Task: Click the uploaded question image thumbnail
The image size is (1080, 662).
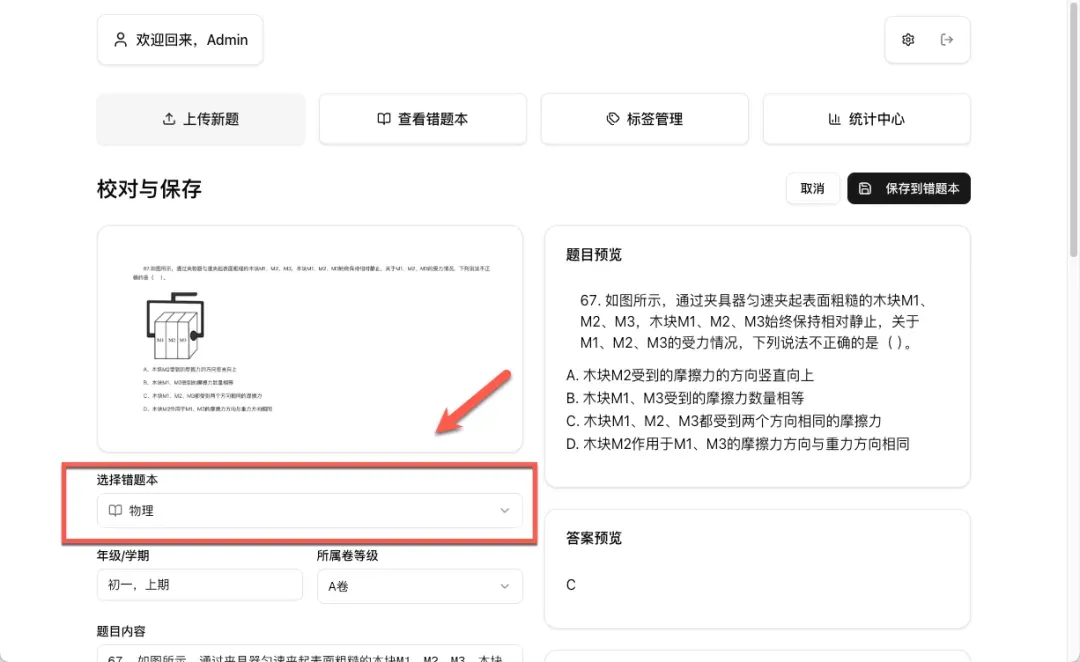Action: coord(310,339)
